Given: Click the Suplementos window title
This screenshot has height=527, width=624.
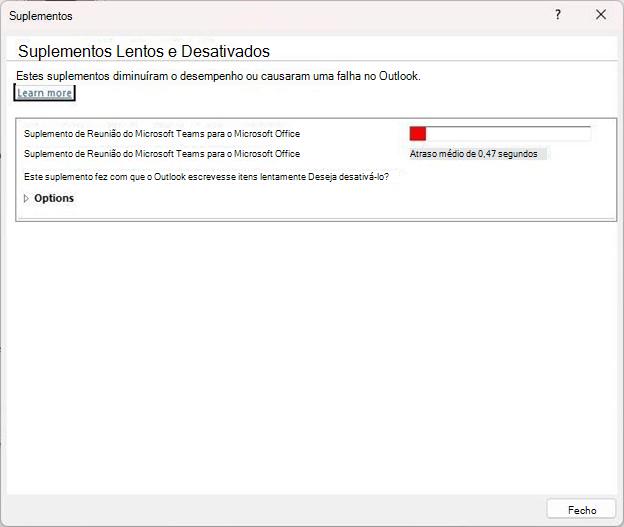Looking at the screenshot, I should (41, 16).
